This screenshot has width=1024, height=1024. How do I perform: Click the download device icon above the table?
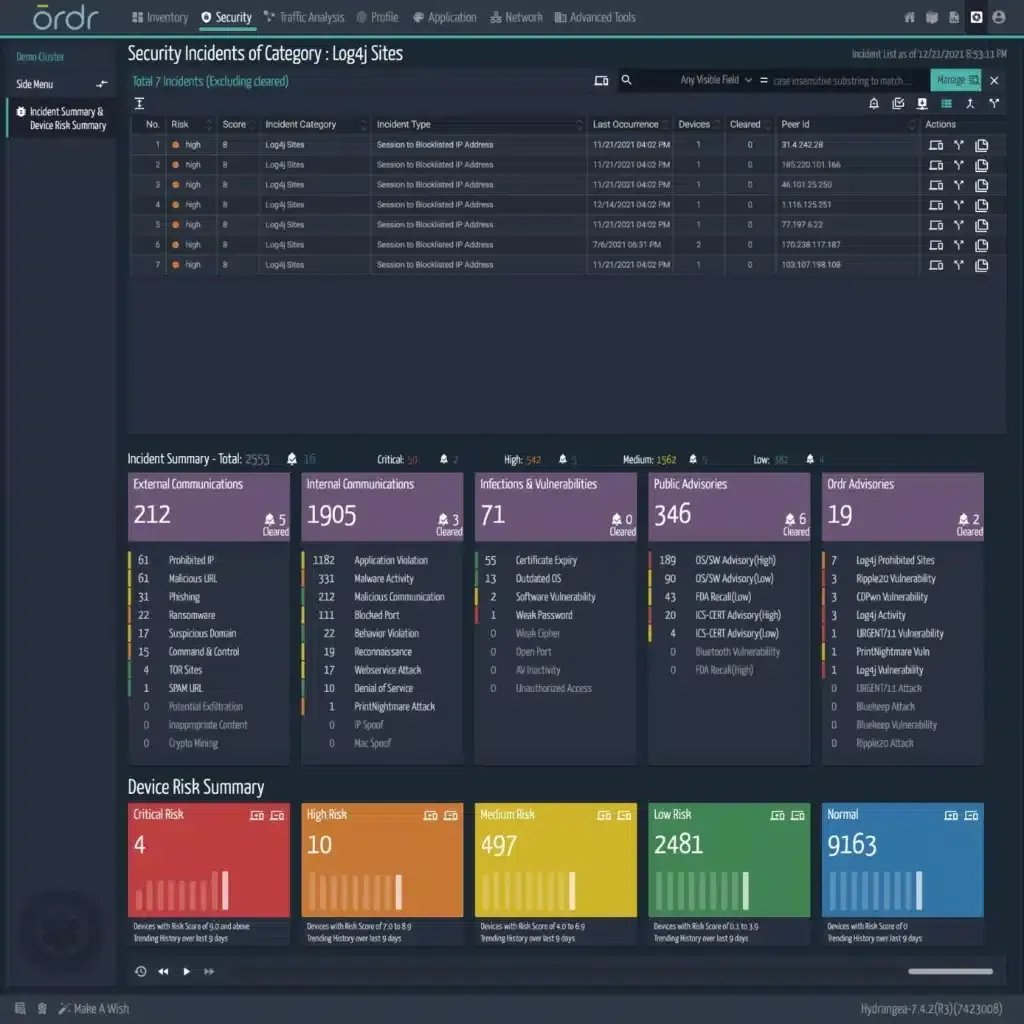point(922,103)
